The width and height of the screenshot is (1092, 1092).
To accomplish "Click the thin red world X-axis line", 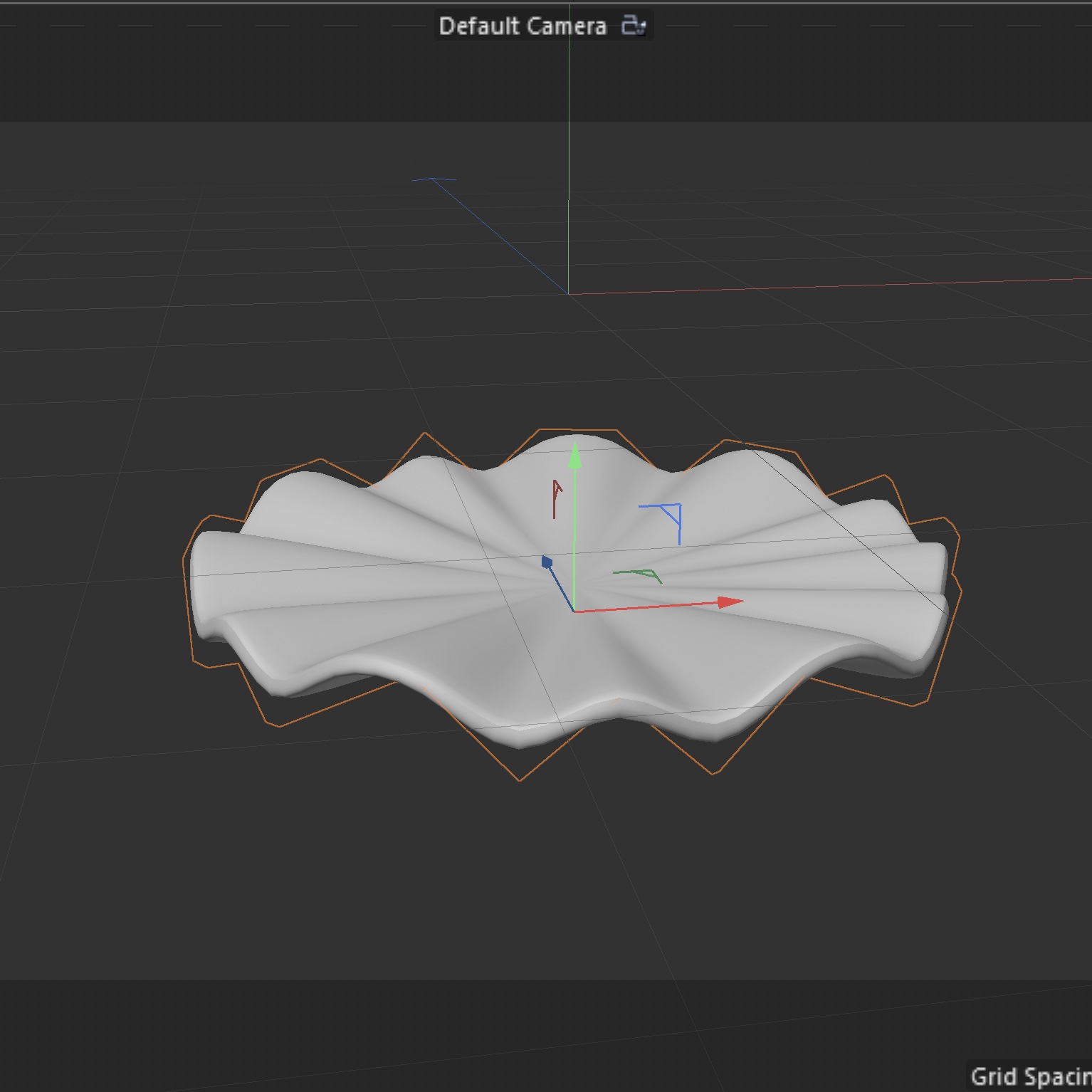I will point(819,286).
